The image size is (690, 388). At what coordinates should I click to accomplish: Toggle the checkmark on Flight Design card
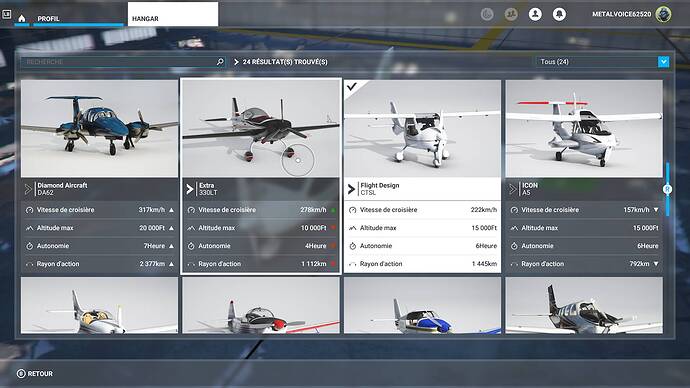351,87
